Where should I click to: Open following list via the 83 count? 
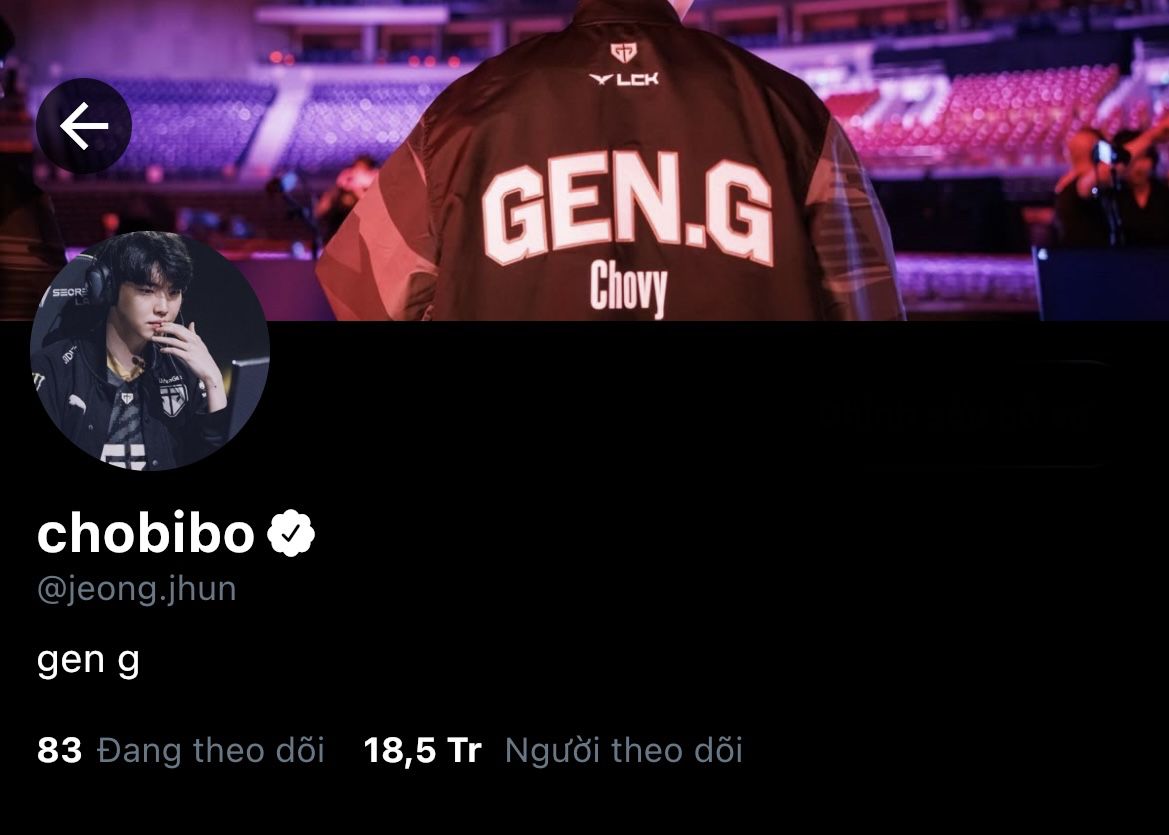point(60,750)
